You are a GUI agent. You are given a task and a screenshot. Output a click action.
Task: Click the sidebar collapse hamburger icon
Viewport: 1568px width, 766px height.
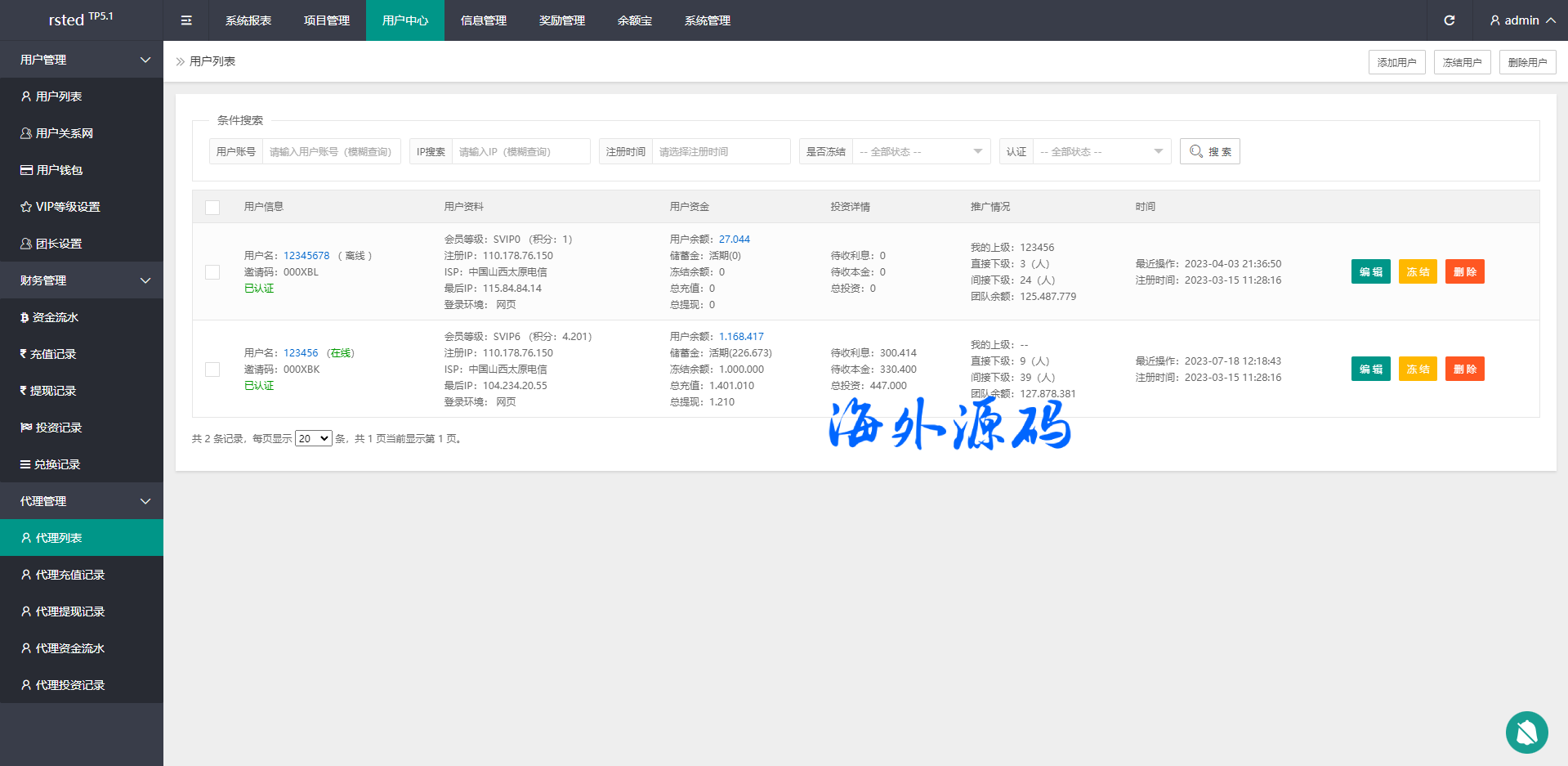click(x=186, y=20)
